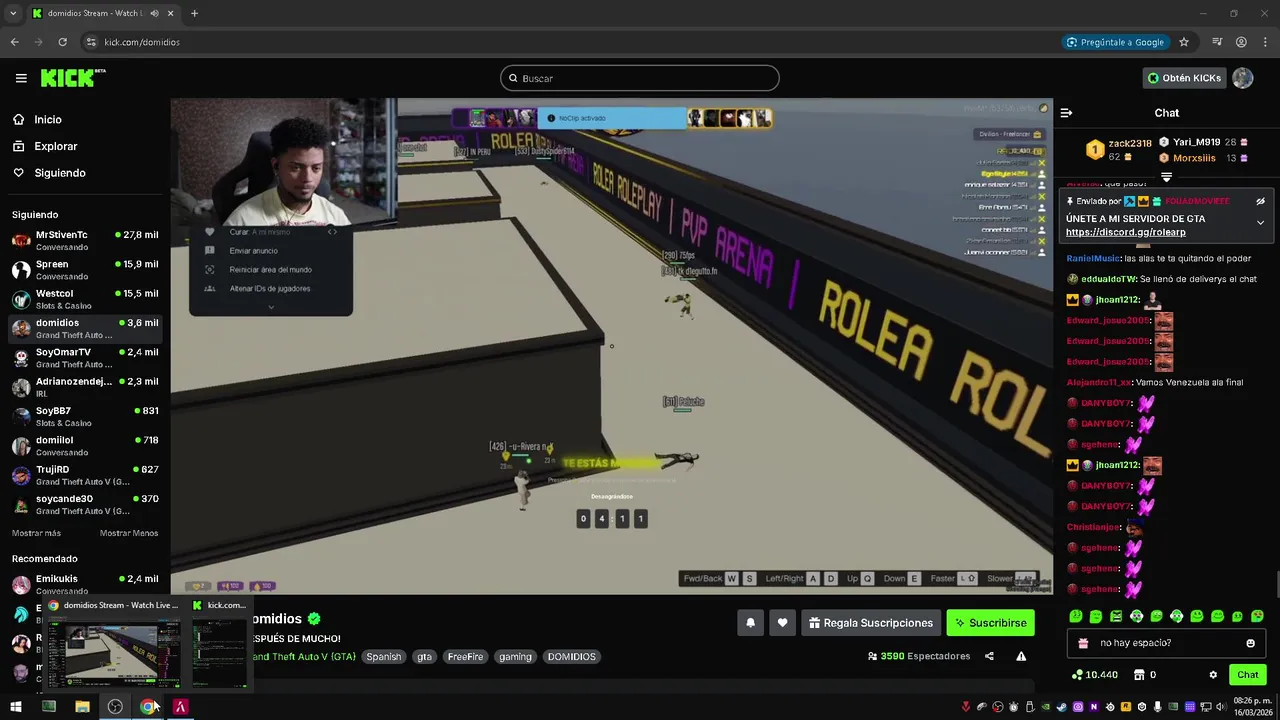Open the hamburger menu beside the KICK logo

point(21,78)
